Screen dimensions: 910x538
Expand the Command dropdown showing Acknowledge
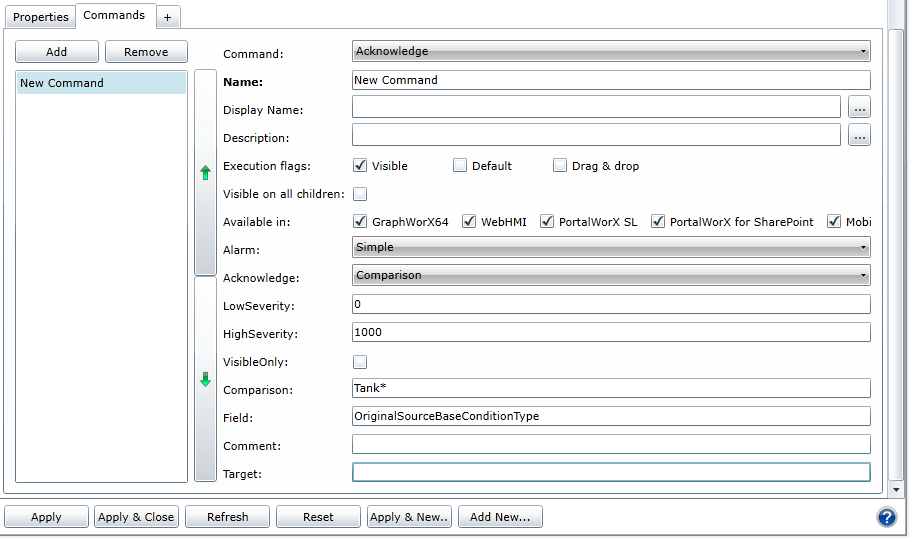(x=611, y=51)
